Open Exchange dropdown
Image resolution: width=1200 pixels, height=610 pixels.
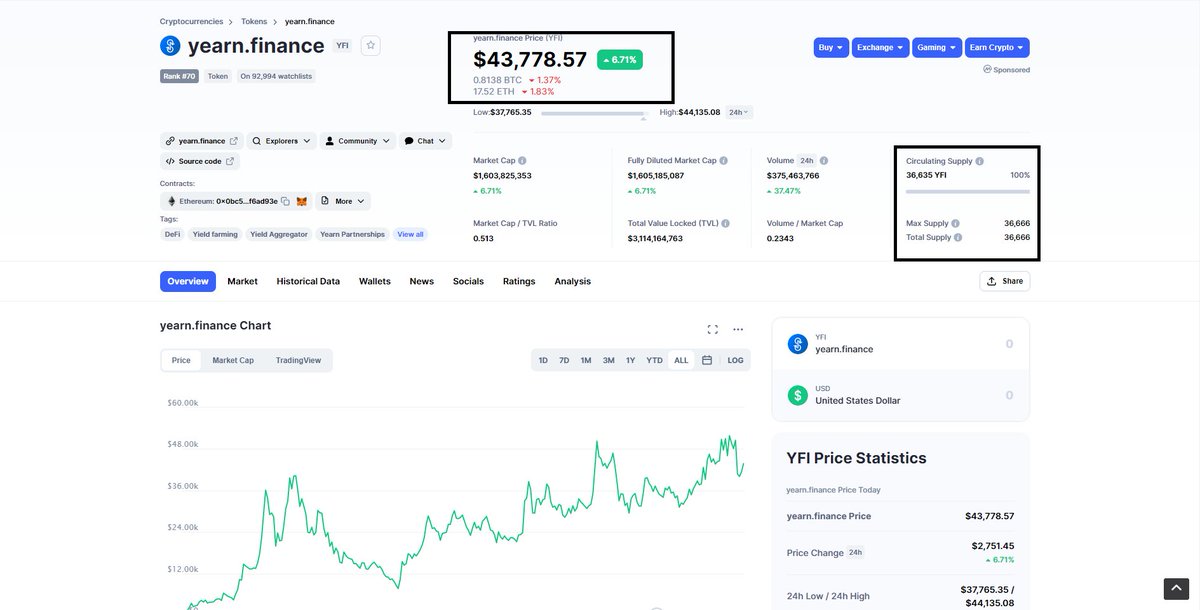pyautogui.click(x=880, y=47)
